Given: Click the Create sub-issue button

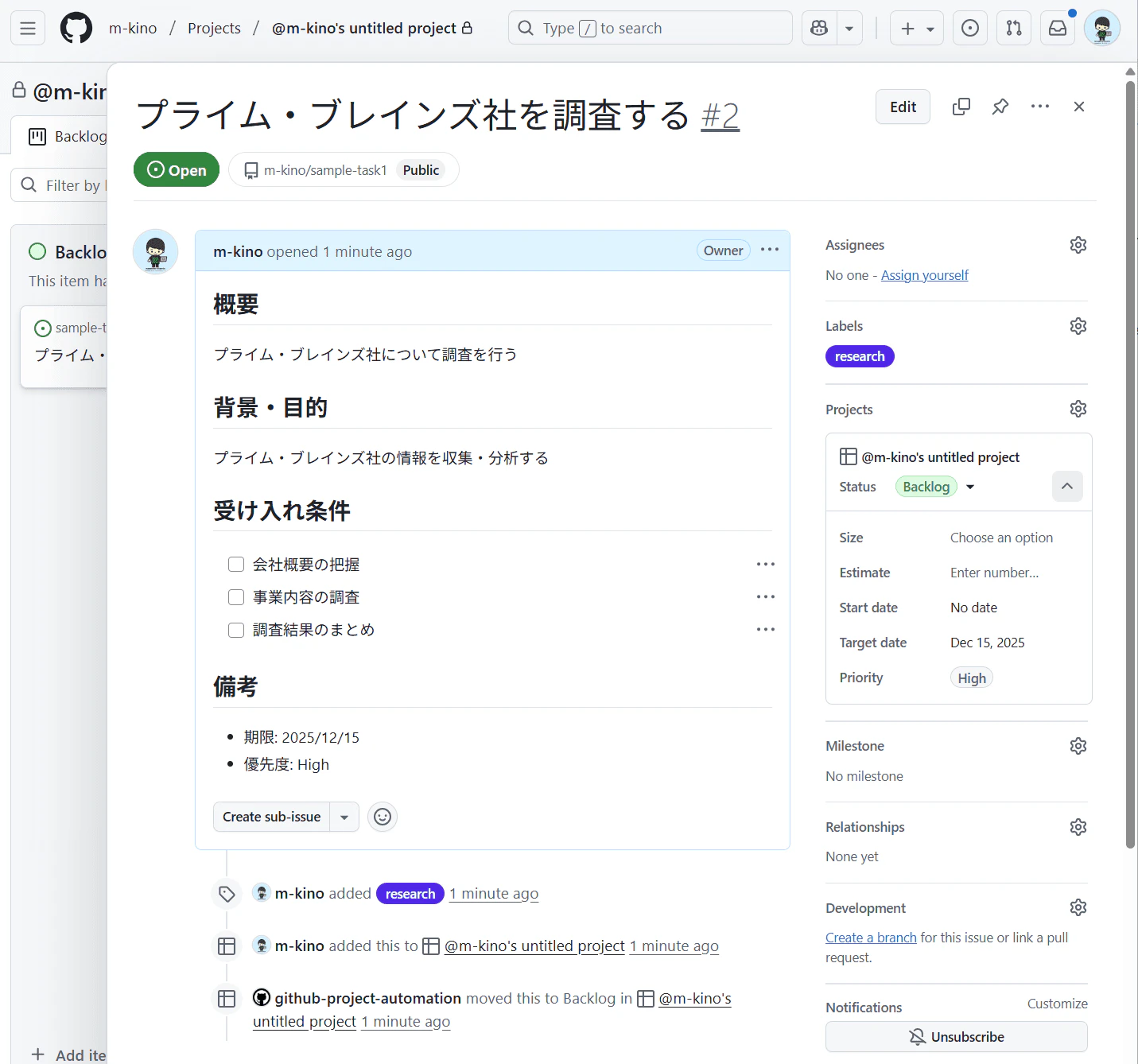Looking at the screenshot, I should (271, 817).
